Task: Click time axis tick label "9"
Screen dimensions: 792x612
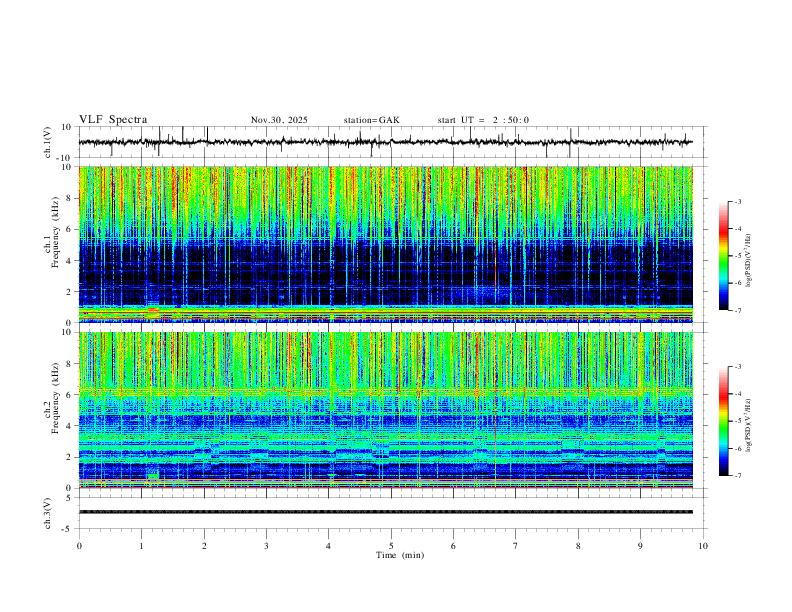Action: click(640, 546)
